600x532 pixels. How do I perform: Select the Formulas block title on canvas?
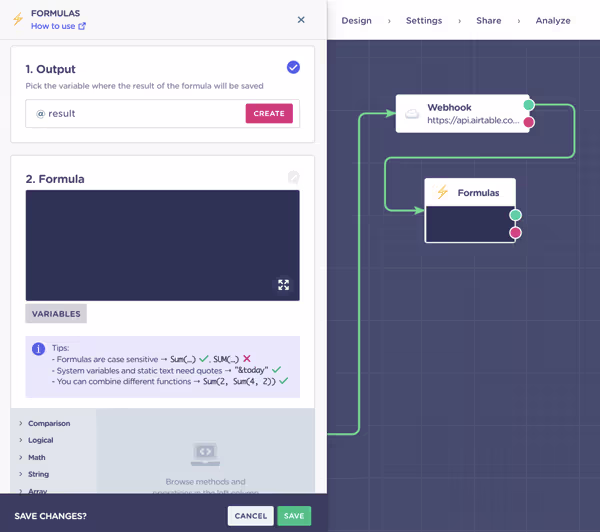click(x=478, y=193)
